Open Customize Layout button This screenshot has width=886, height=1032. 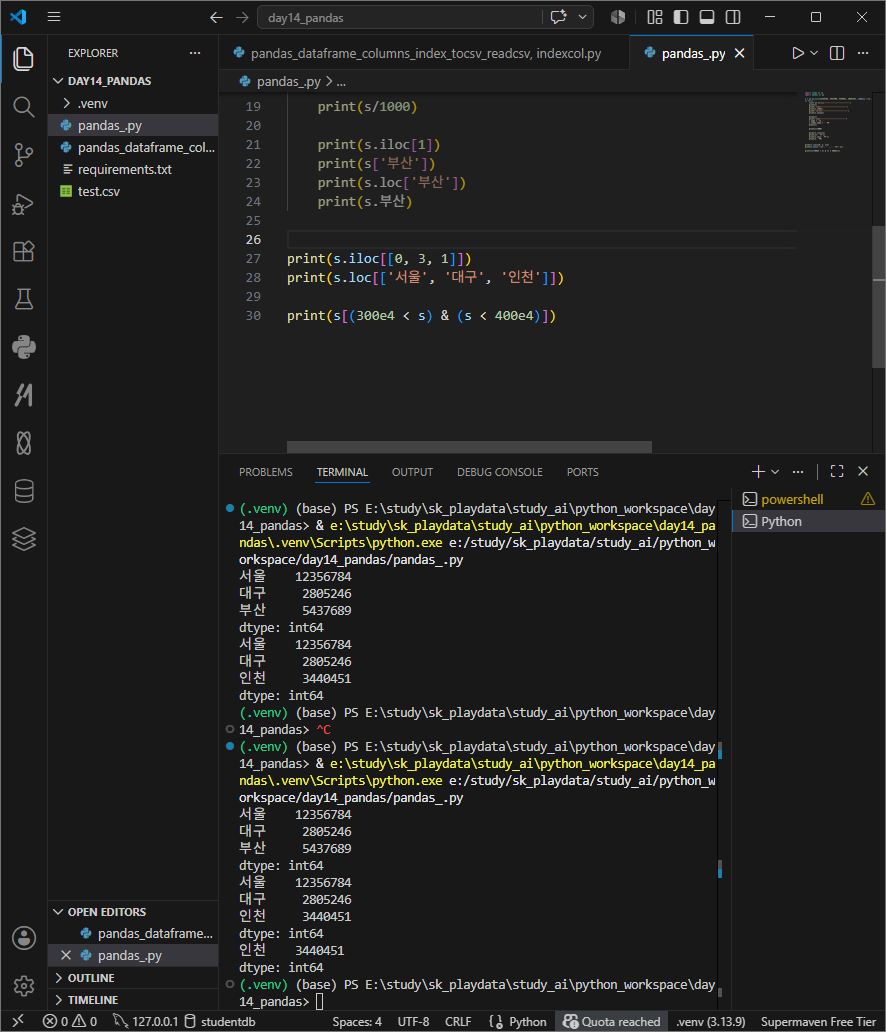[x=655, y=17]
